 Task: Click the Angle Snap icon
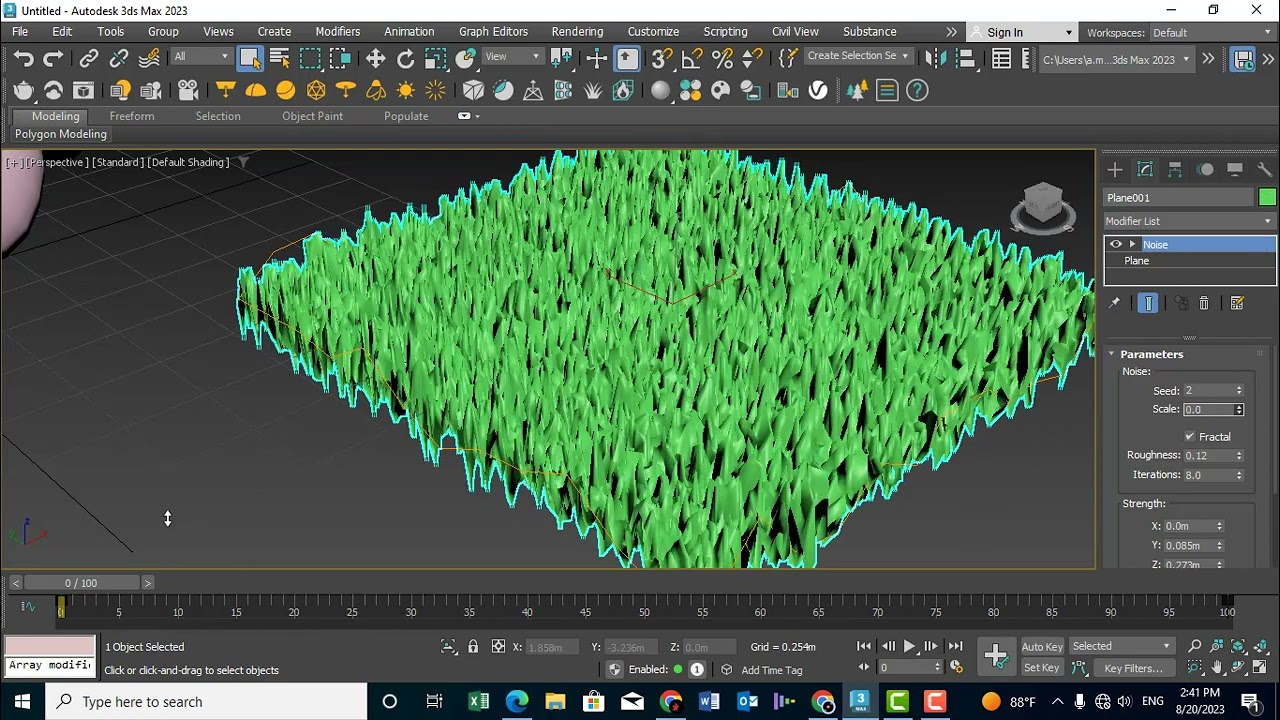(x=692, y=59)
